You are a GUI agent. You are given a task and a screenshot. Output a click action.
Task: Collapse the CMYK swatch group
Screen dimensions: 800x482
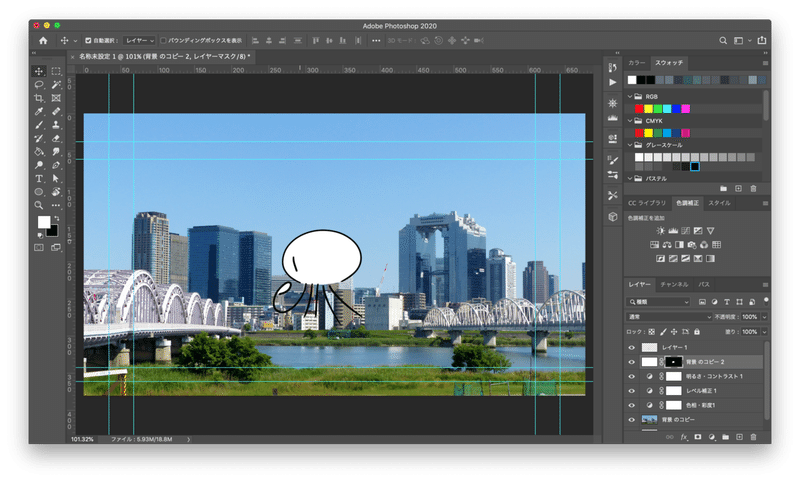pos(630,121)
